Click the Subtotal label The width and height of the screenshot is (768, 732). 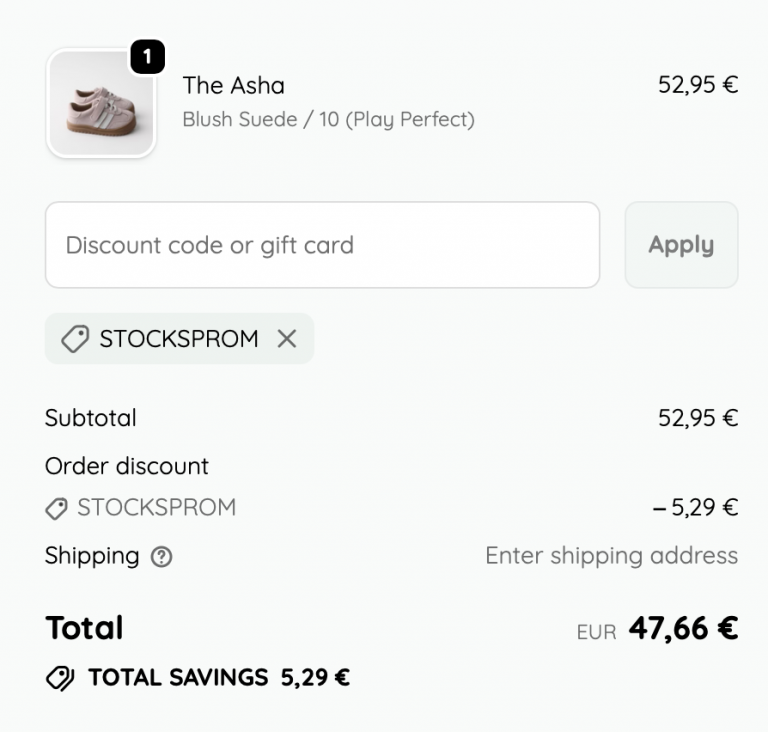click(91, 418)
